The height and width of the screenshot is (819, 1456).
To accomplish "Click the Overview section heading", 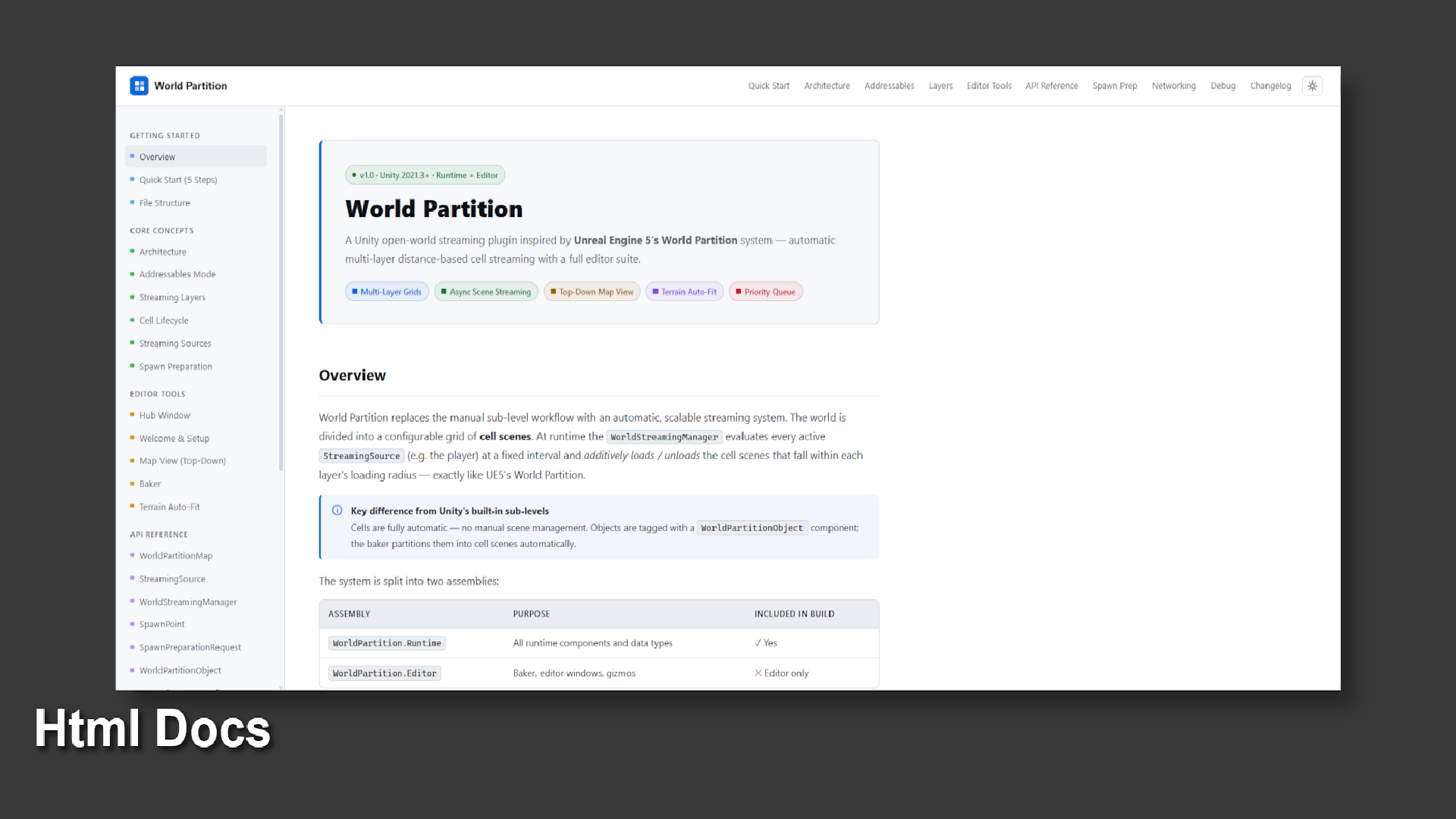I will click(352, 375).
